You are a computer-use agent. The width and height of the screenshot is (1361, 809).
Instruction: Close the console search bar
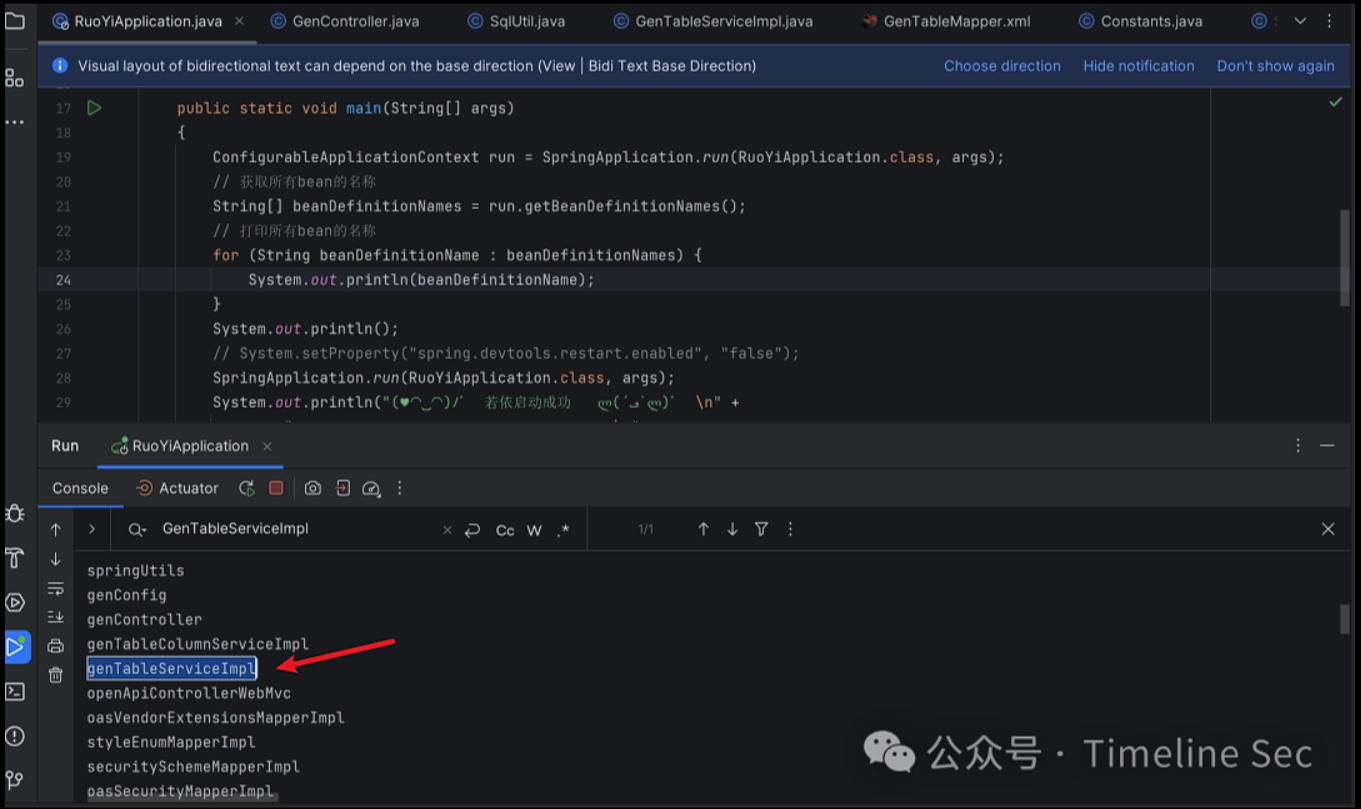coord(1328,529)
